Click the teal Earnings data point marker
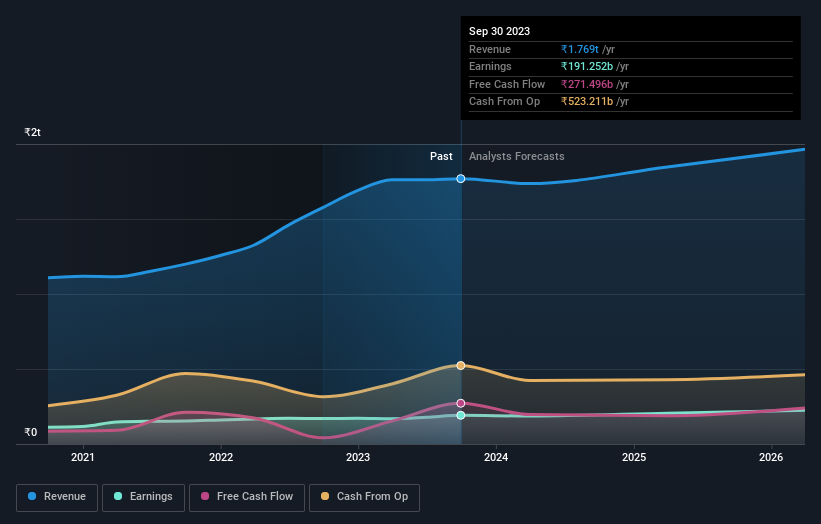This screenshot has height=524, width=821. tap(461, 415)
